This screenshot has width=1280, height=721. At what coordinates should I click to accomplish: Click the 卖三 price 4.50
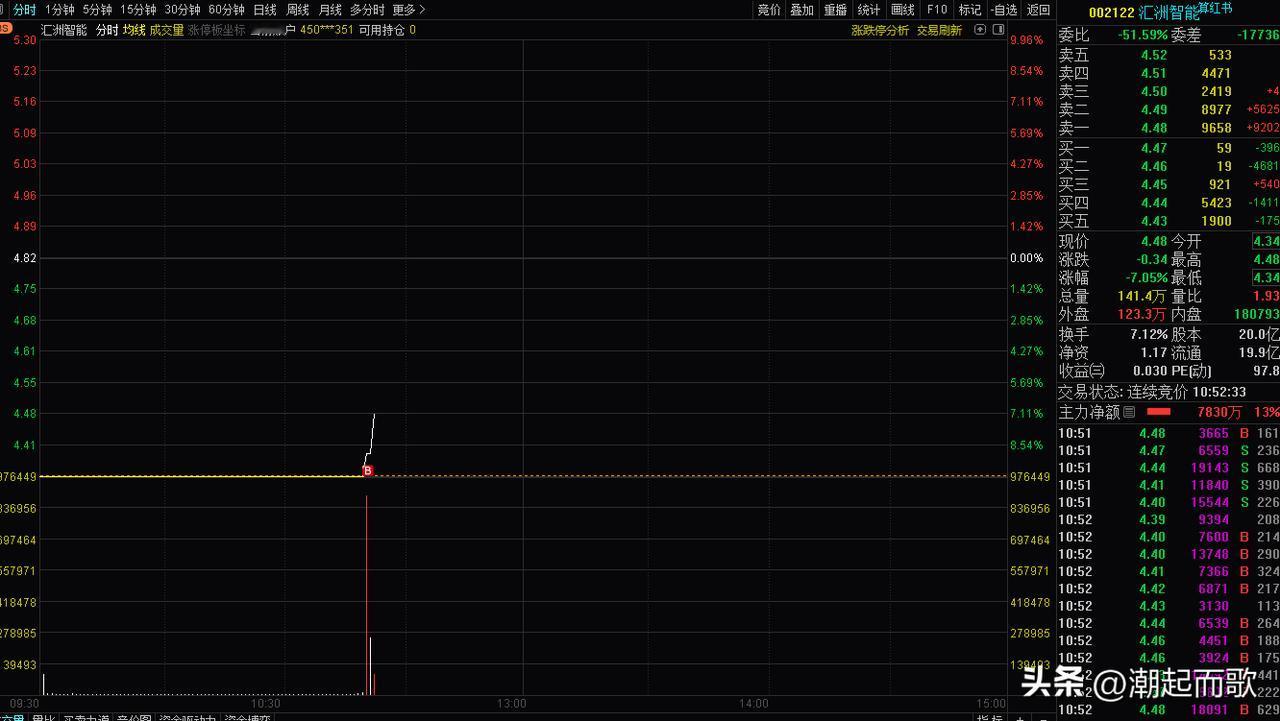(1153, 91)
